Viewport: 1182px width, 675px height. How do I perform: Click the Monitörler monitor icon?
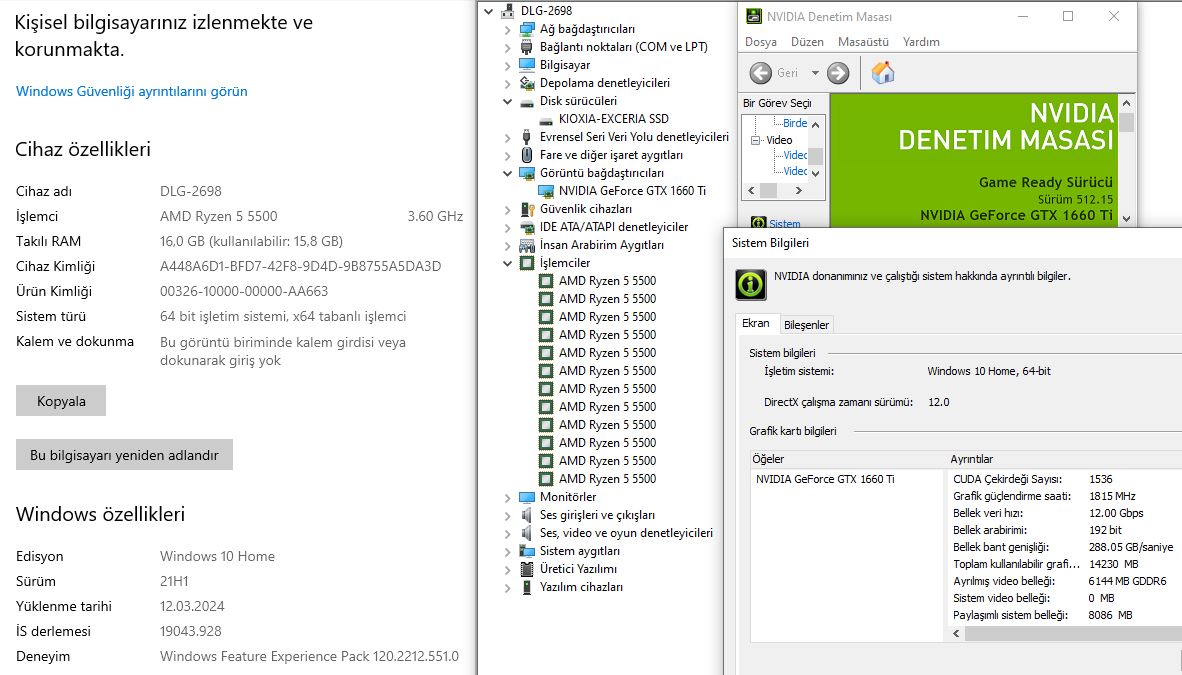(x=527, y=497)
